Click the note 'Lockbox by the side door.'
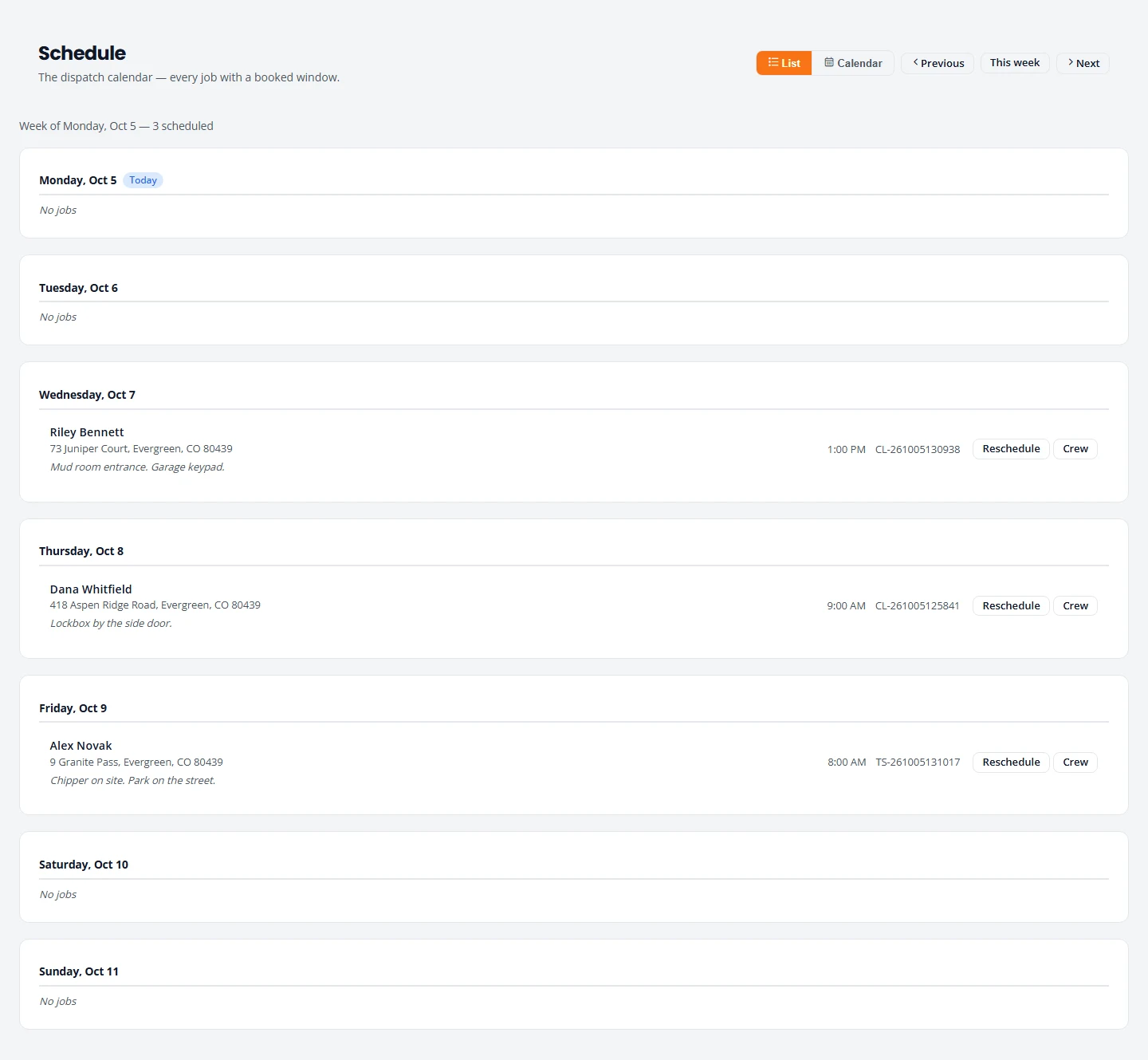 [111, 624]
